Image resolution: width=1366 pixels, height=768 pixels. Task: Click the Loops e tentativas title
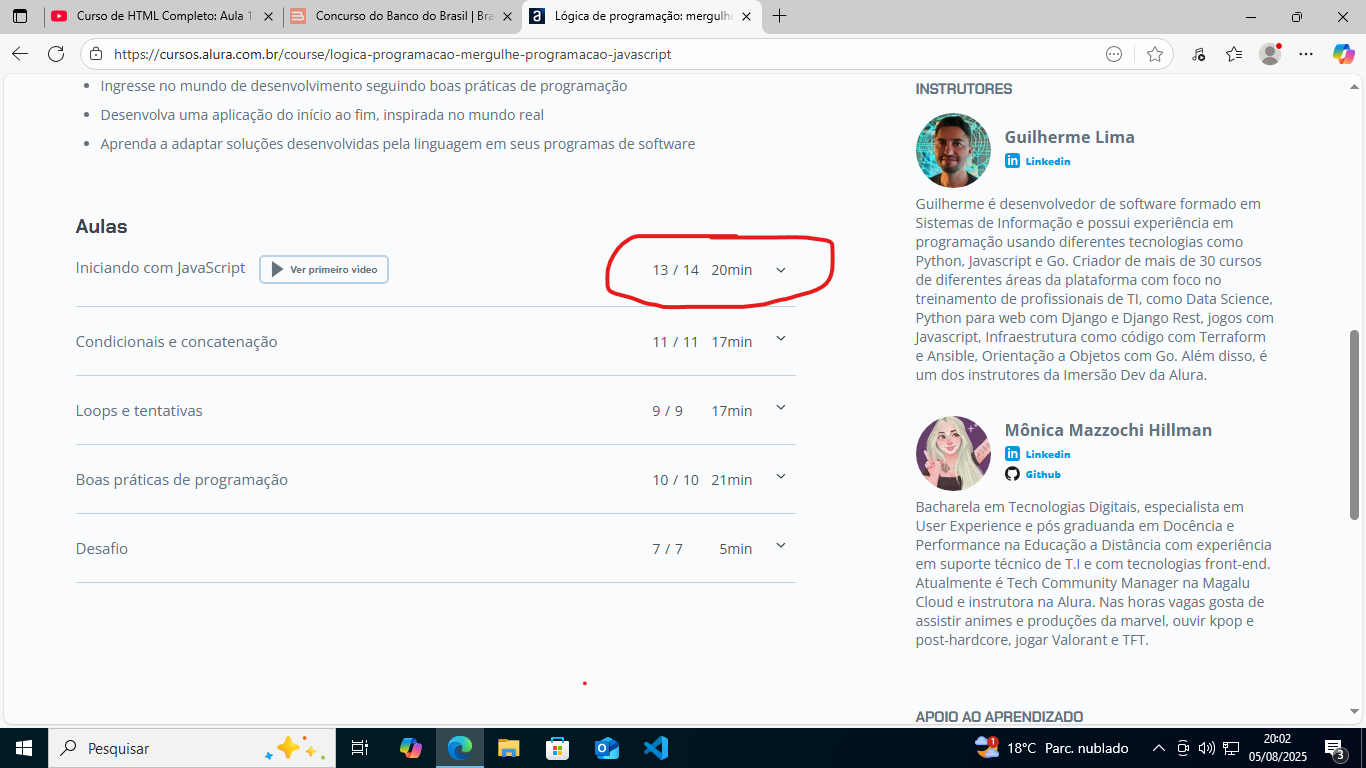click(x=139, y=411)
